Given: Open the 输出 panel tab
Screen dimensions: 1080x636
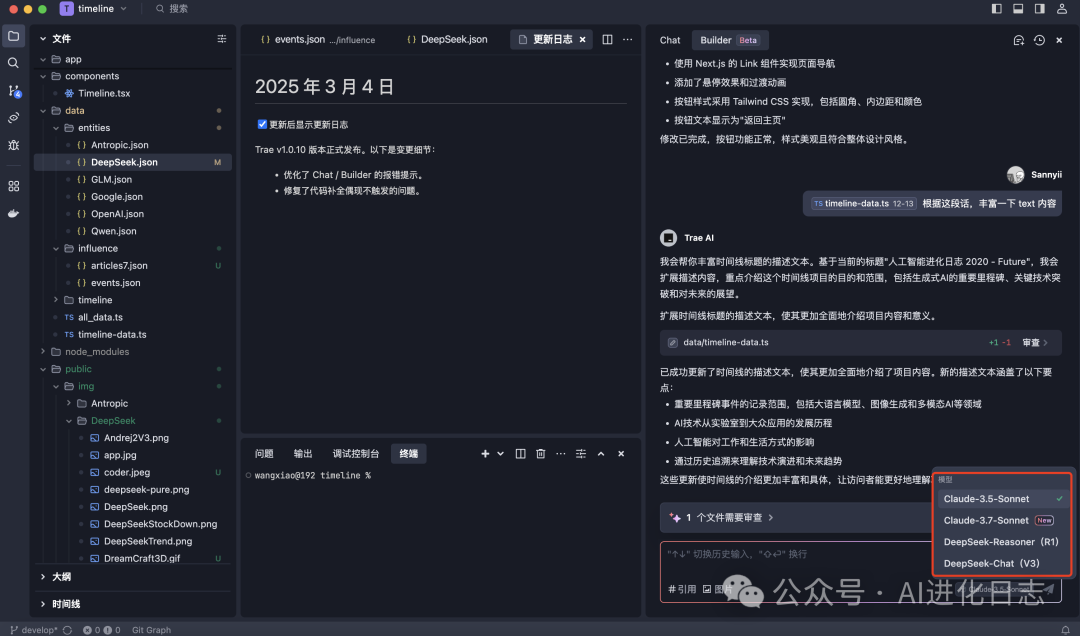Looking at the screenshot, I should (x=303, y=453).
